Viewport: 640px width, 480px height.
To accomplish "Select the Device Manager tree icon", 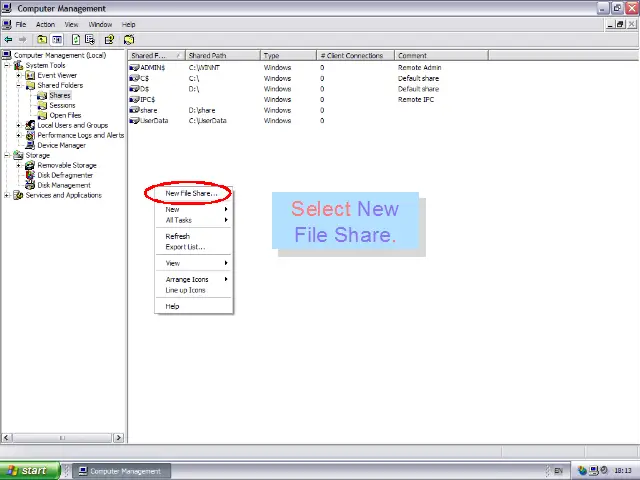I will [30, 146].
